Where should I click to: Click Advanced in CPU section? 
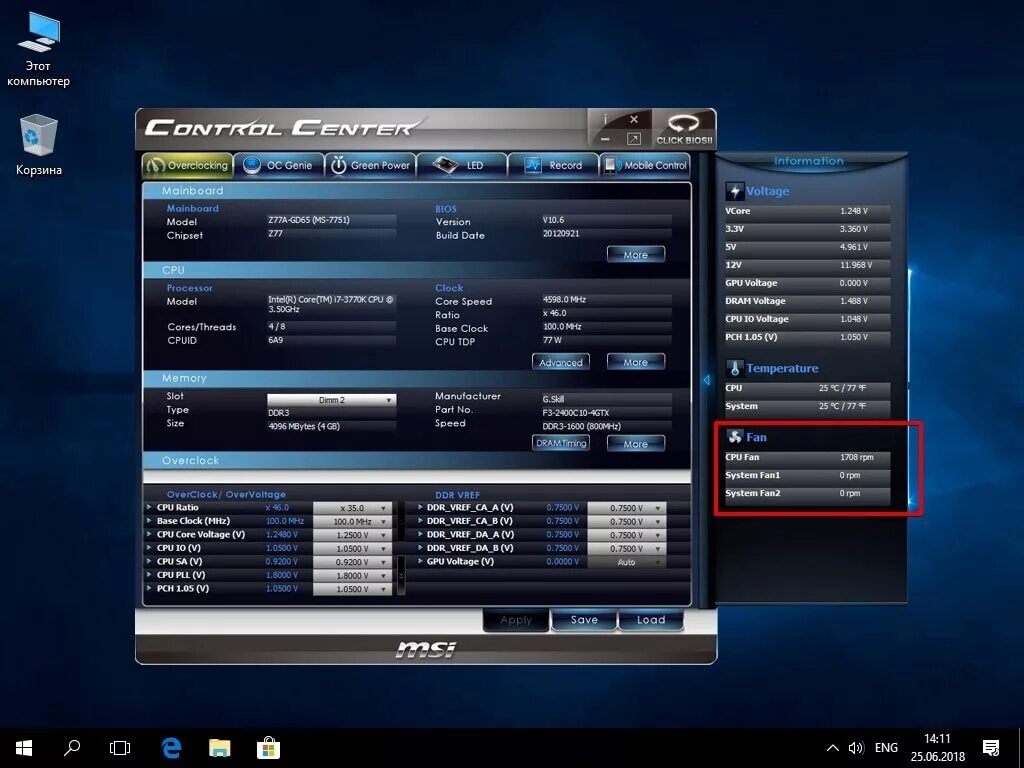click(x=560, y=362)
